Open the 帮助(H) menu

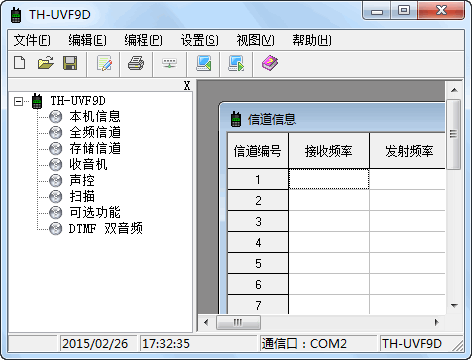(312, 40)
